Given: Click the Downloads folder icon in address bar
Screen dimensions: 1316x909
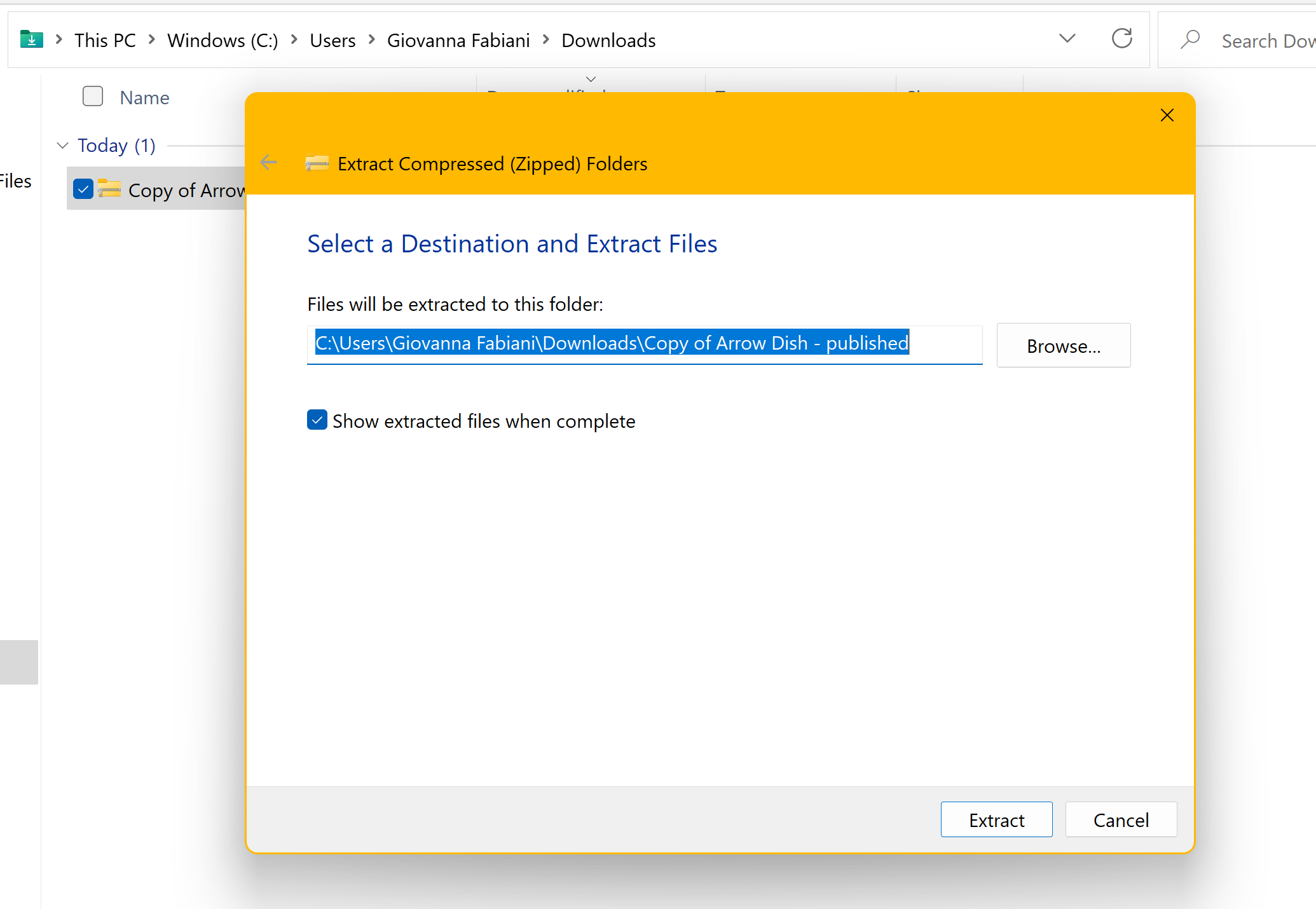Looking at the screenshot, I should pos(31,40).
